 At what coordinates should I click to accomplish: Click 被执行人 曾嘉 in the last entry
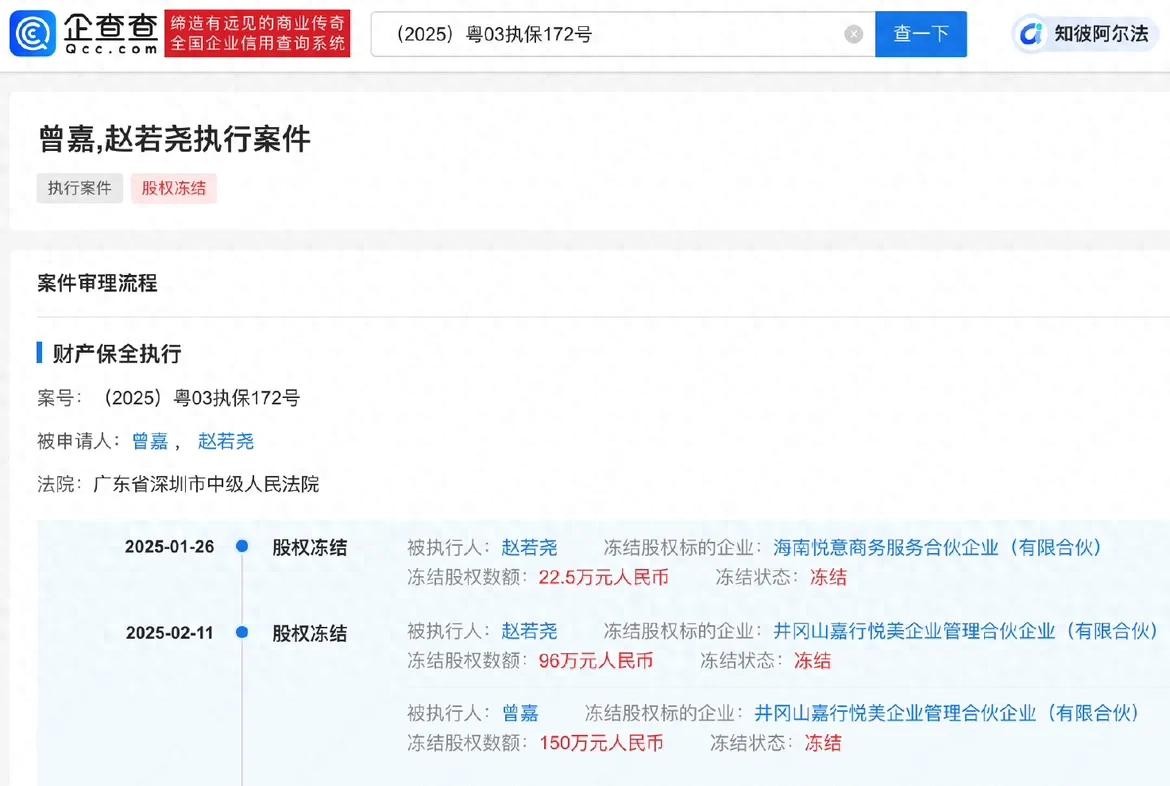[x=520, y=713]
